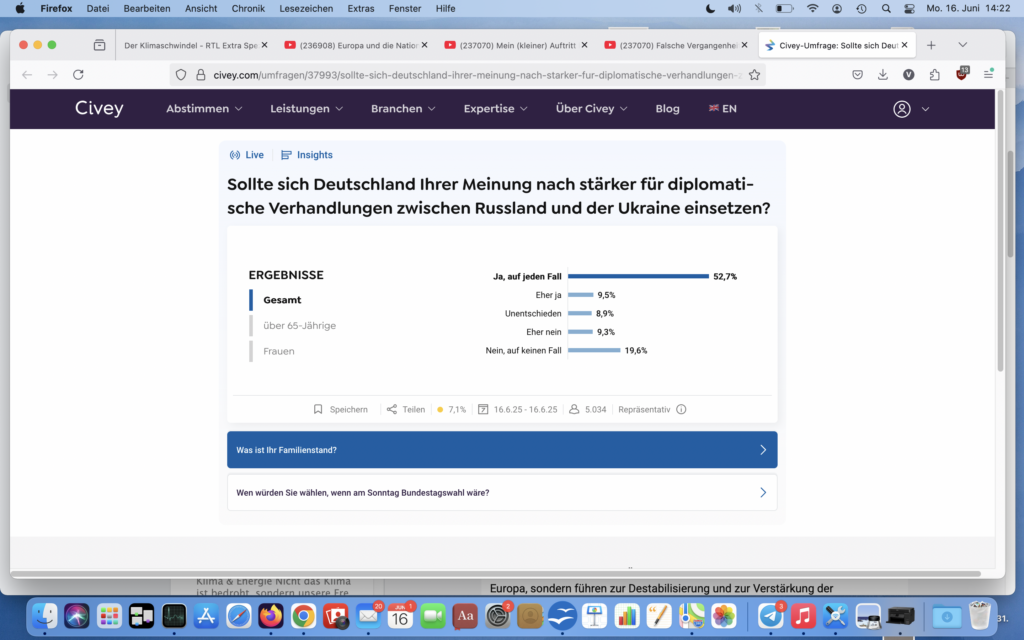Image resolution: width=1024 pixels, height=640 pixels.
Task: Bookmark page with the star icon
Action: [754, 74]
